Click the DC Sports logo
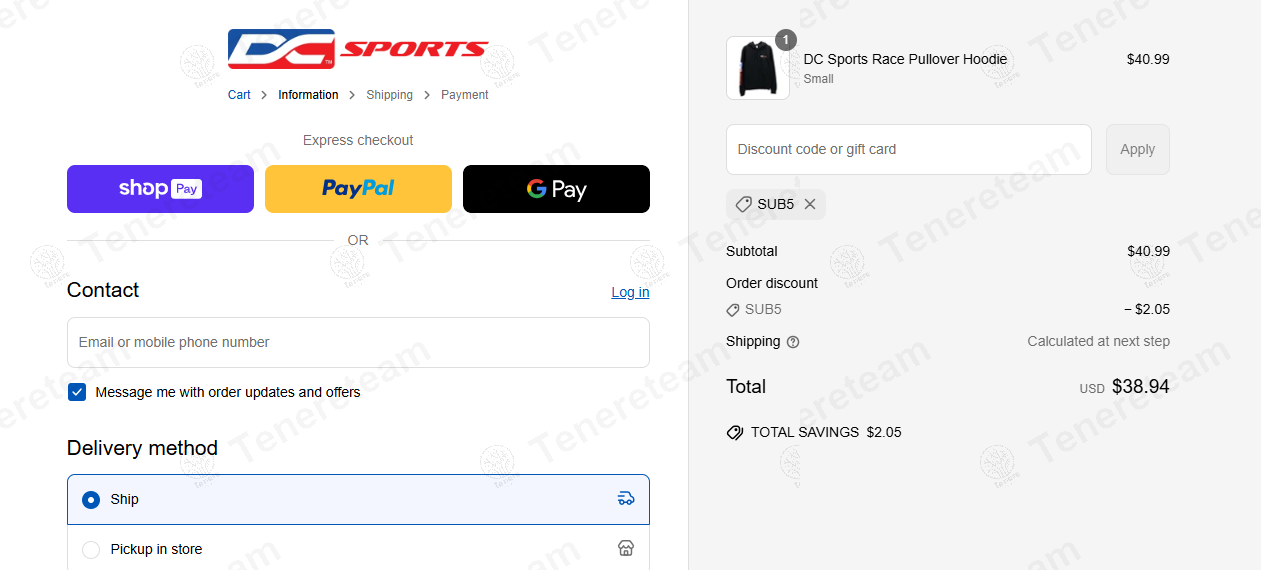This screenshot has width=1261, height=570. point(358,49)
